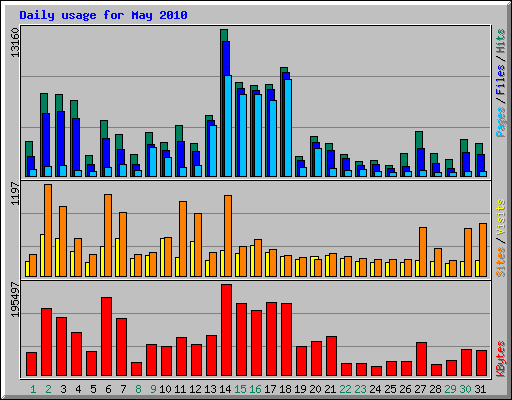Click day 20 on the x-axis
512x400 pixels.
point(316,389)
